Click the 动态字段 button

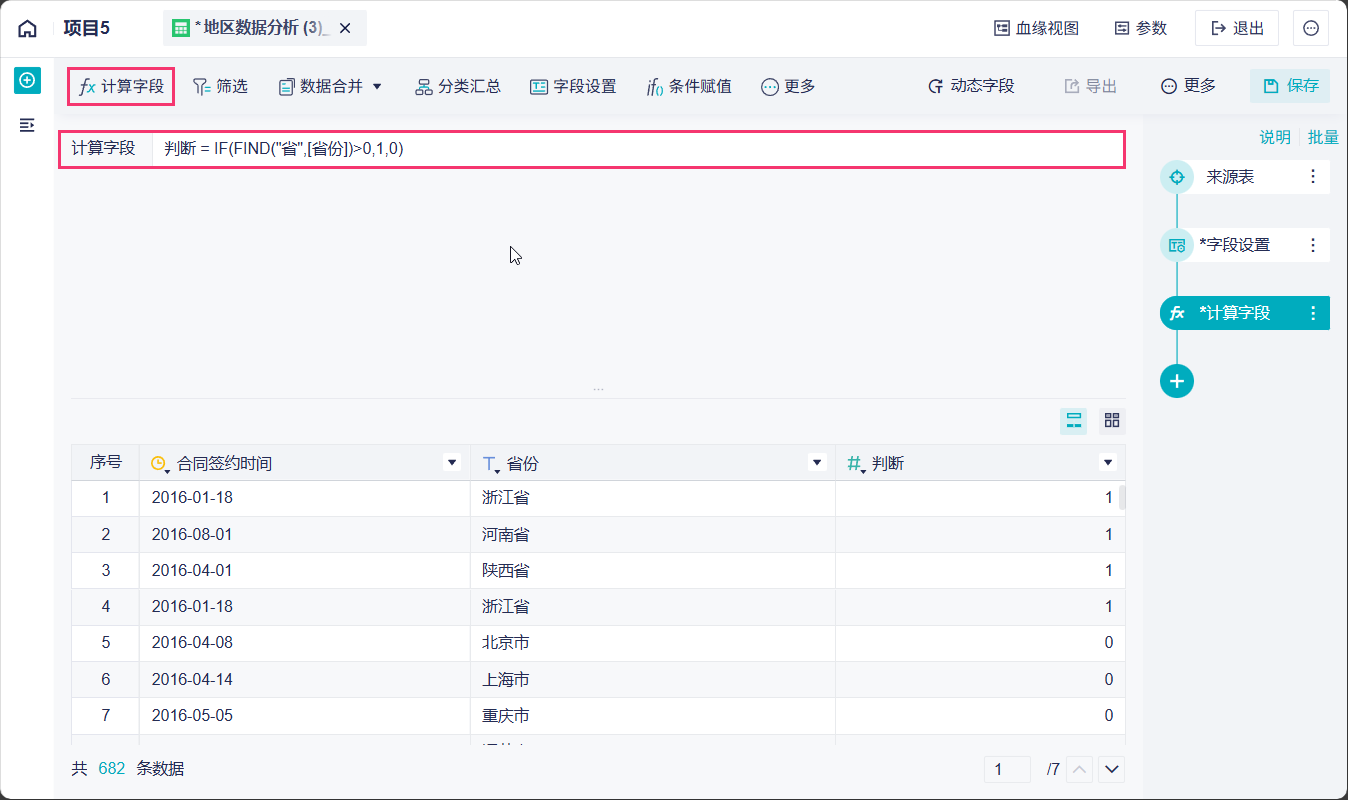click(x=971, y=86)
